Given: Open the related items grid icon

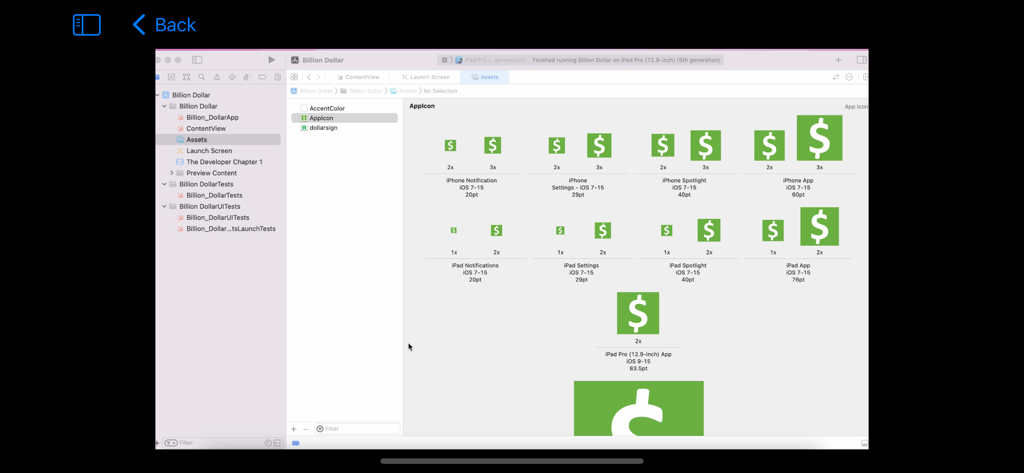Looking at the screenshot, I should [294, 77].
